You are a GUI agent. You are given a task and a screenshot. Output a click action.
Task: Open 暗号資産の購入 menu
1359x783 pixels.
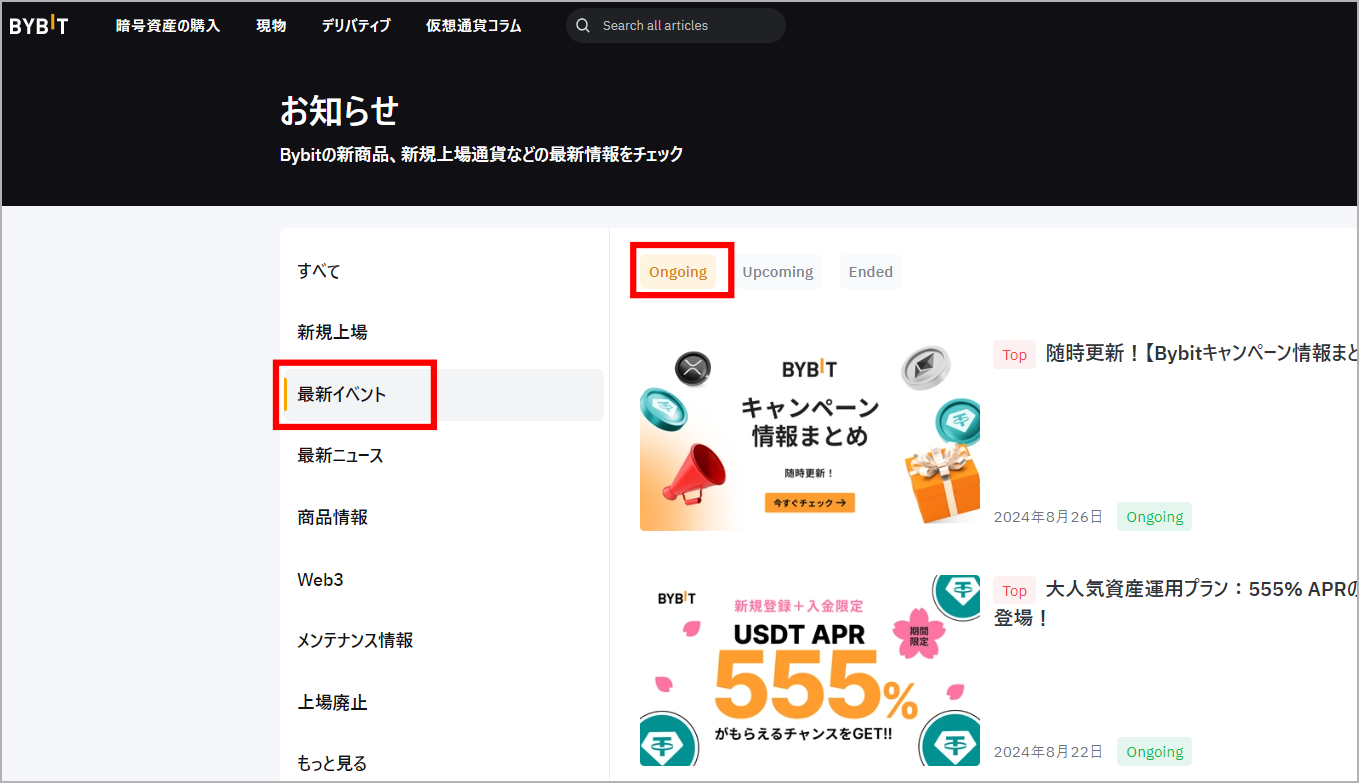pos(168,26)
